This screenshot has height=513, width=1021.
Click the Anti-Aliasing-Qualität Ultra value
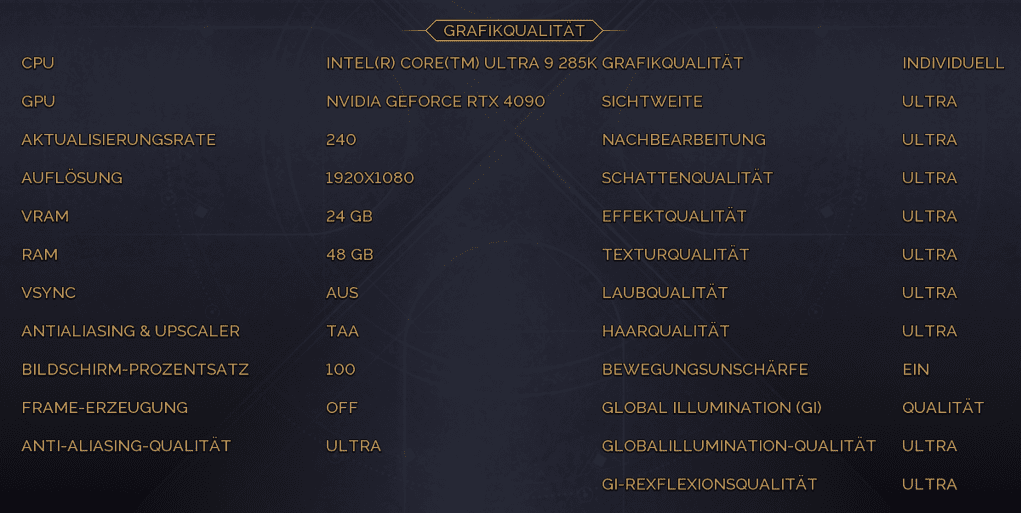pyautogui.click(x=353, y=446)
